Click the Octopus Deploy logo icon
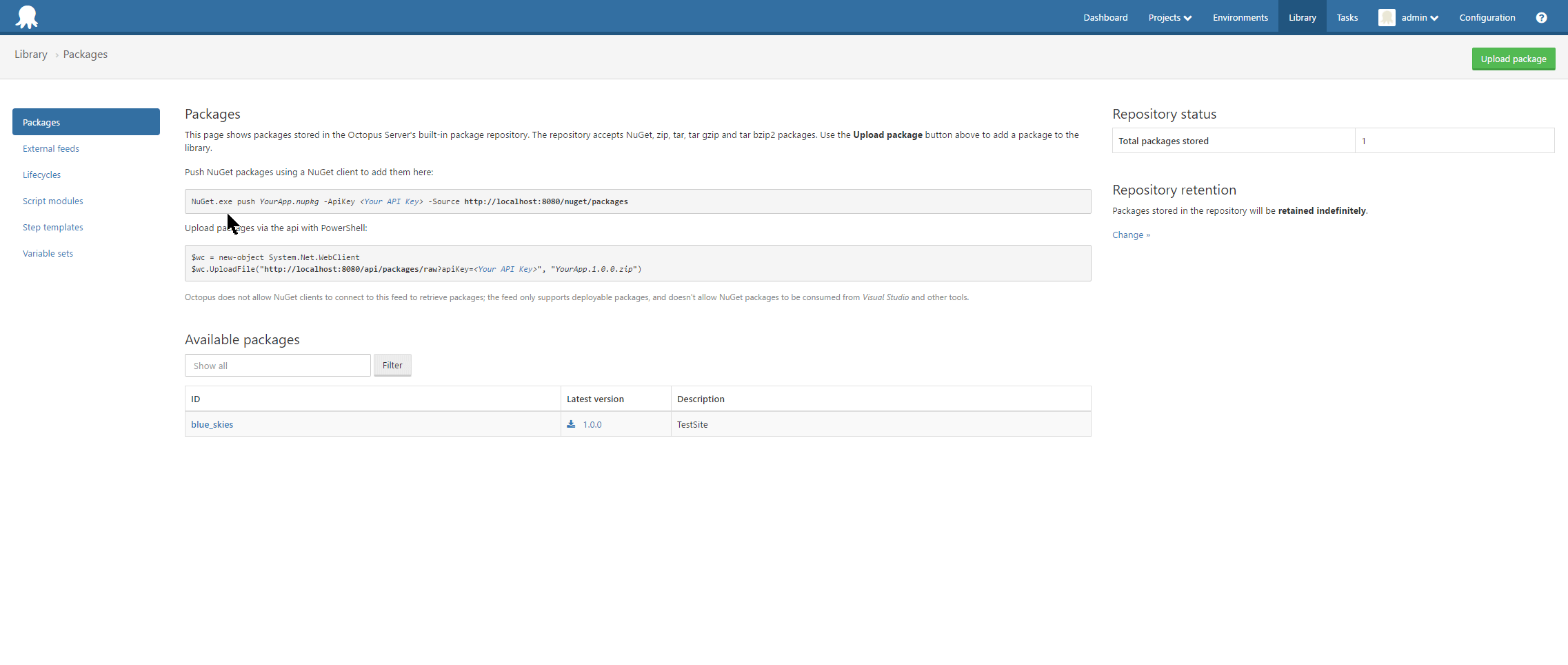 [27, 17]
